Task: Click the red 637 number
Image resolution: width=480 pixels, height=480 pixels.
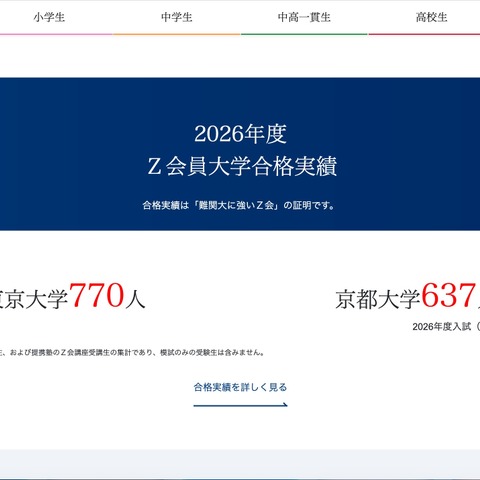Action: pos(448,295)
